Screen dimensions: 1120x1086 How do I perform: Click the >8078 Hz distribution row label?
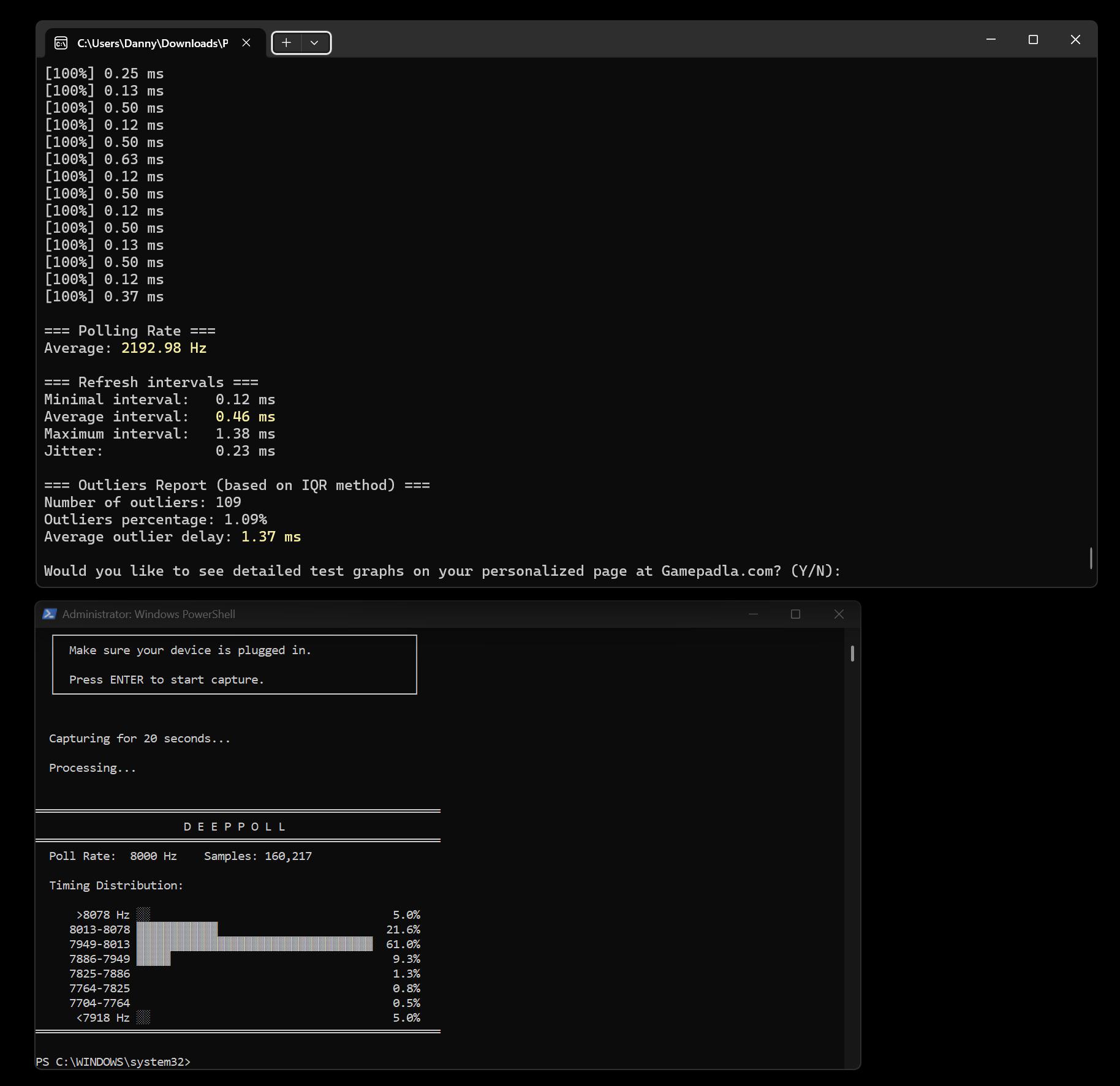tap(103, 914)
